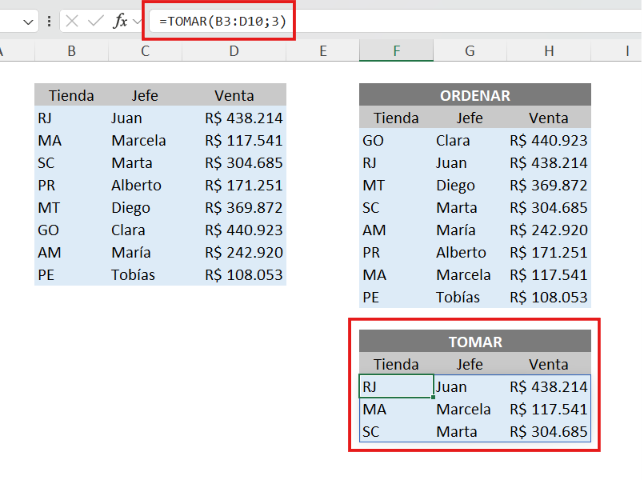Select source cell R$ 369.872

click(x=234, y=208)
